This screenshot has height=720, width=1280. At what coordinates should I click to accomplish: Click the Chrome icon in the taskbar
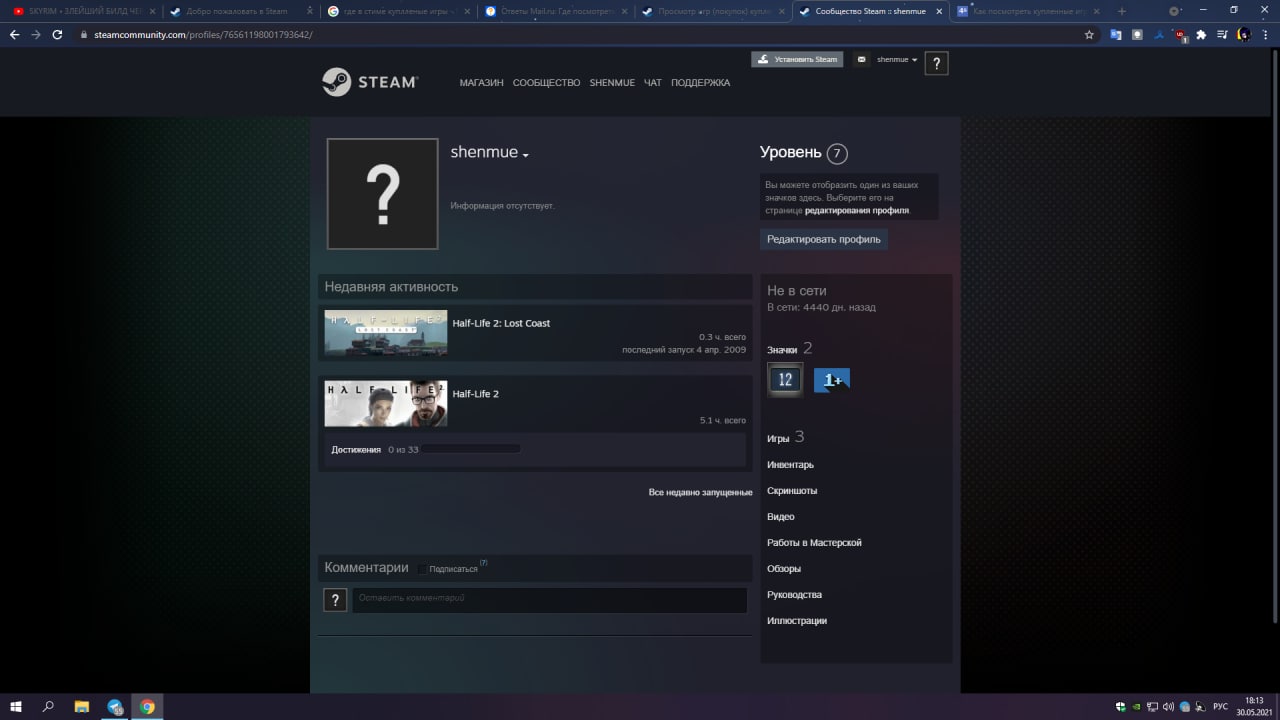click(147, 707)
